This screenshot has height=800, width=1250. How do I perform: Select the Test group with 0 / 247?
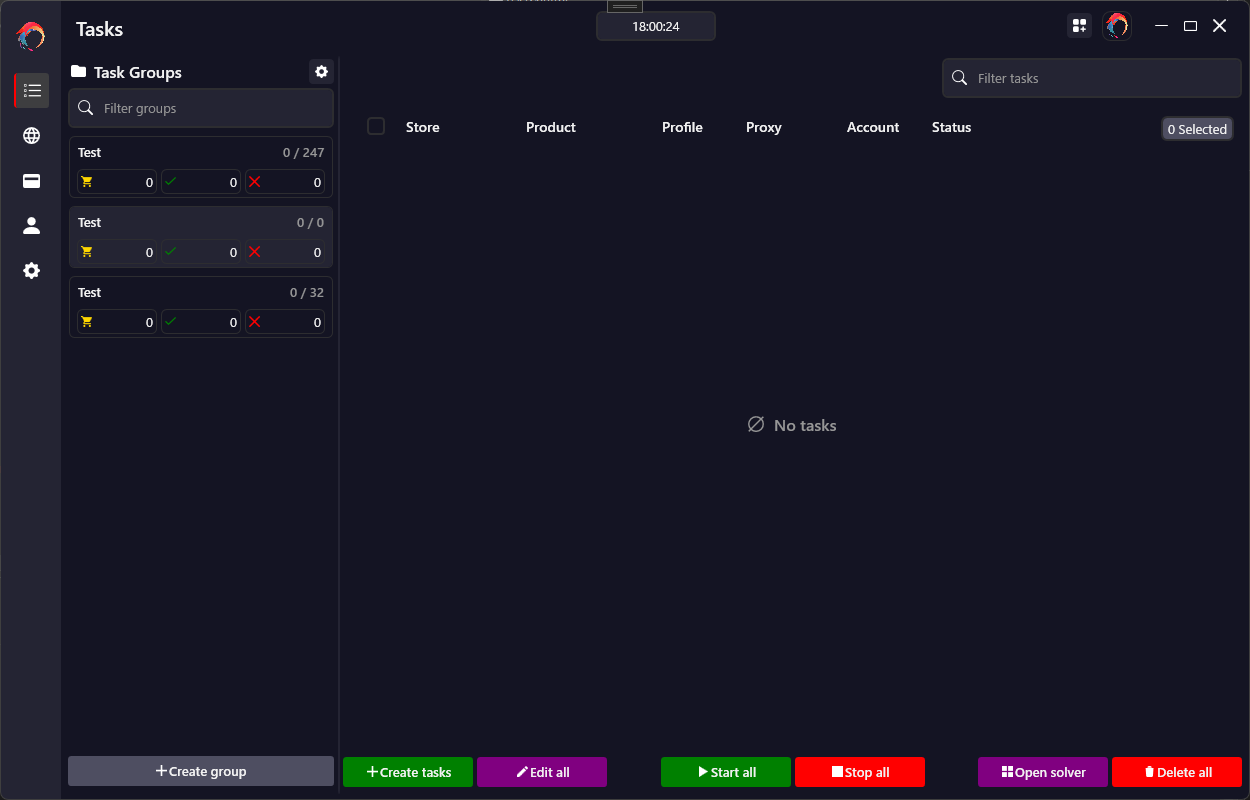pos(200,153)
